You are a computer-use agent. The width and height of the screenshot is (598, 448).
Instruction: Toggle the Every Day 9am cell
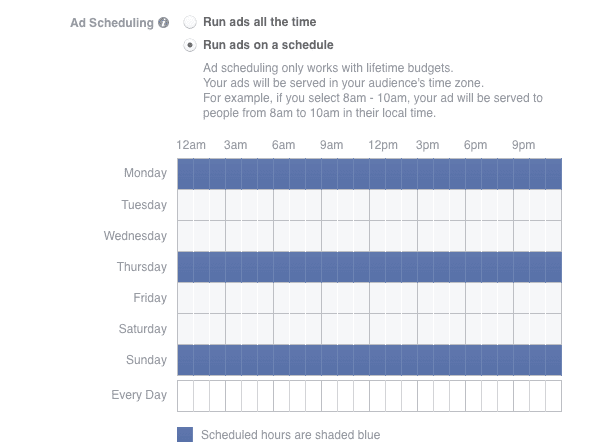[x=330, y=396]
